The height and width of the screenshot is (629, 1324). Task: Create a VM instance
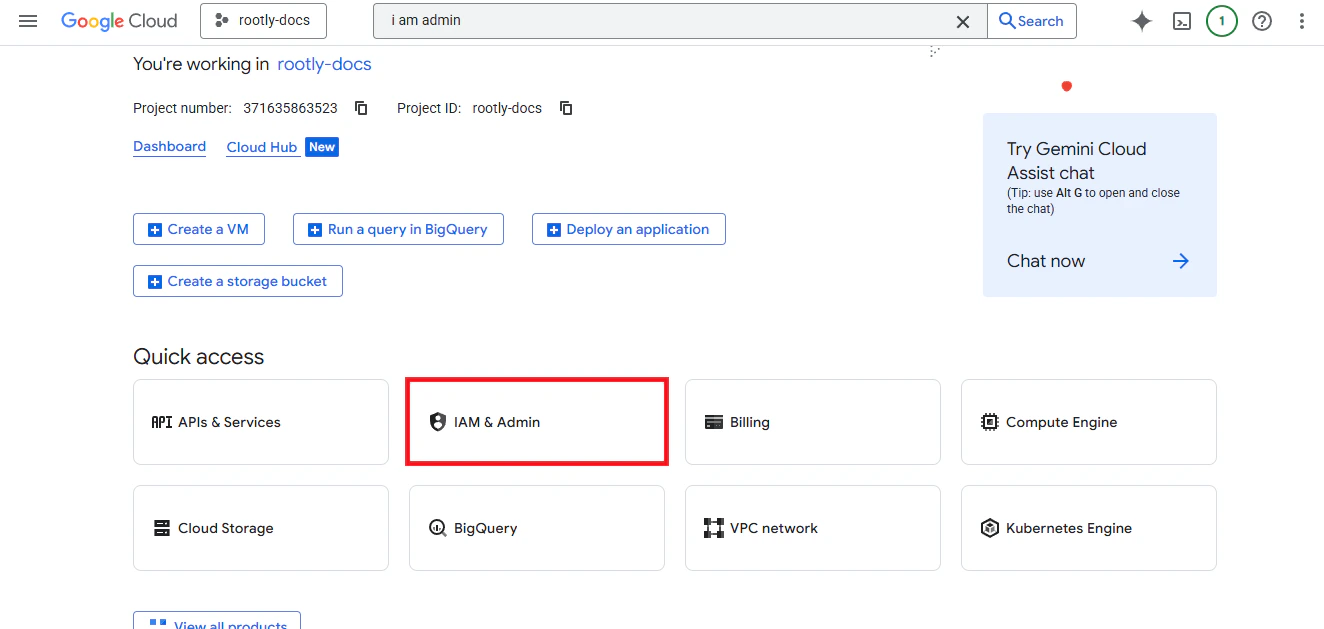[x=198, y=229]
